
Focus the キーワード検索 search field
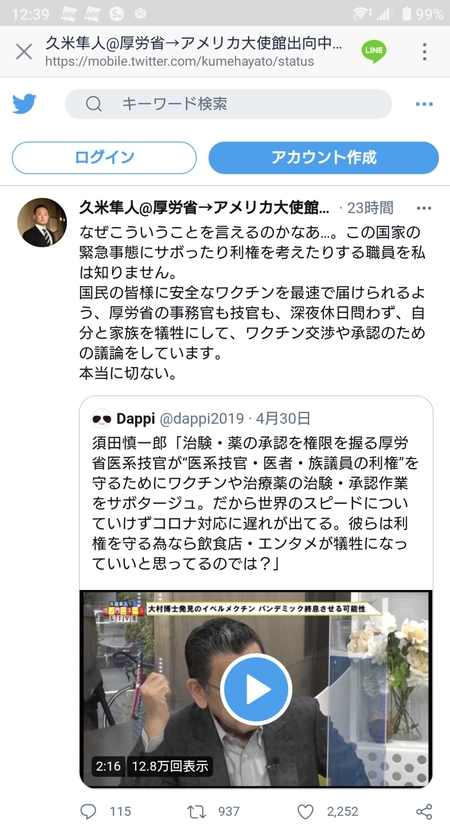pos(228,104)
